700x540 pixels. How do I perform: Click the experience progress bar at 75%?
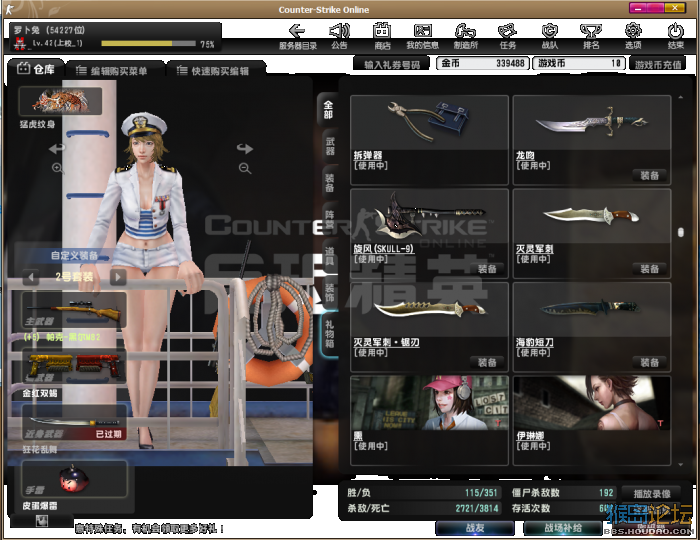point(148,44)
